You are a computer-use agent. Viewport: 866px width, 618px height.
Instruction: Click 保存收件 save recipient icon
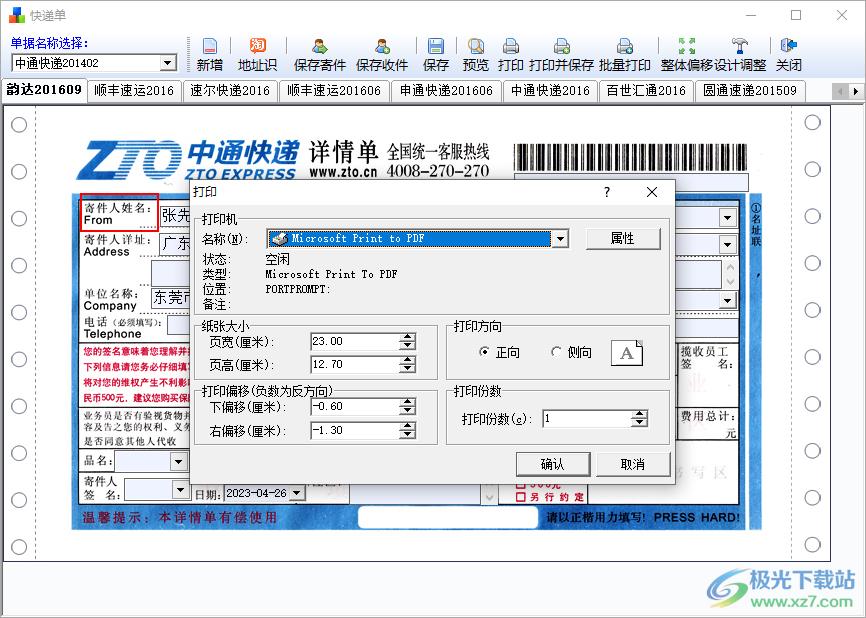382,54
